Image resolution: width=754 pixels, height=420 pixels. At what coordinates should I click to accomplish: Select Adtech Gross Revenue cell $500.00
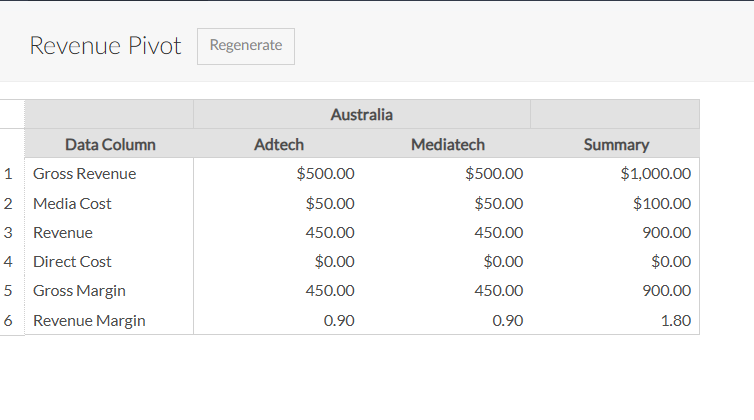click(326, 174)
